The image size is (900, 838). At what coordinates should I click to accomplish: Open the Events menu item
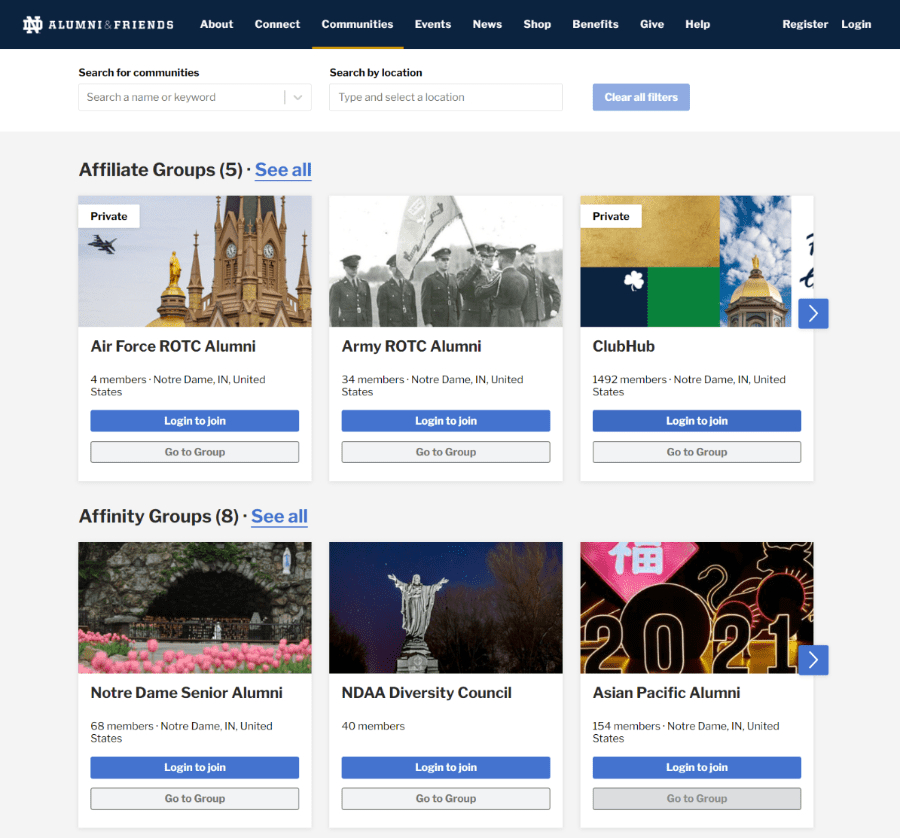pos(433,24)
